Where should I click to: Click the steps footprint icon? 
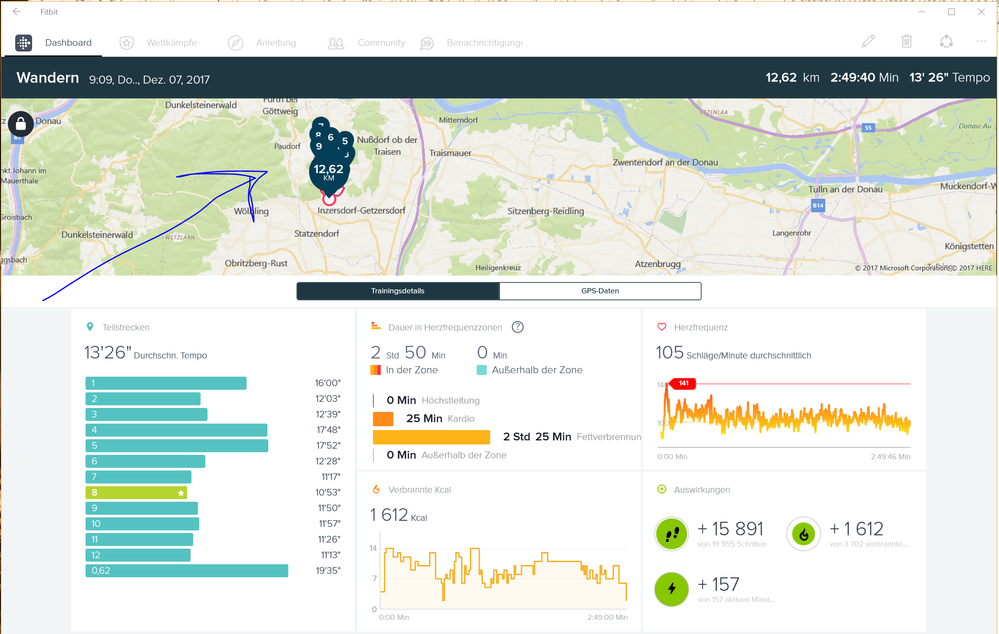click(671, 535)
